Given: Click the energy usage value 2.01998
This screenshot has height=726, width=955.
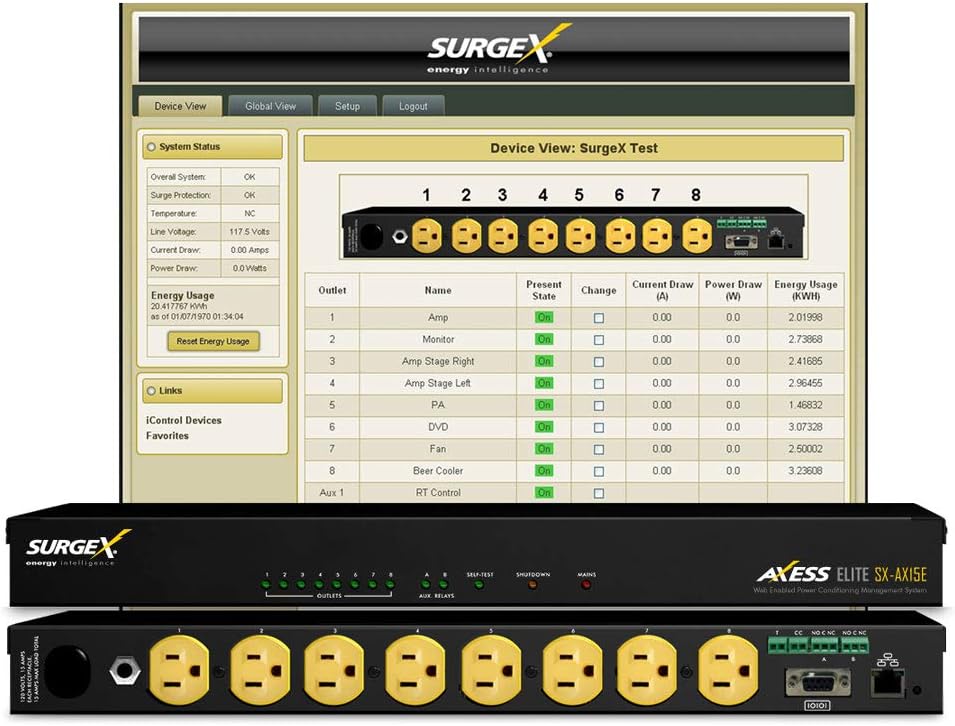Looking at the screenshot, I should tap(805, 317).
